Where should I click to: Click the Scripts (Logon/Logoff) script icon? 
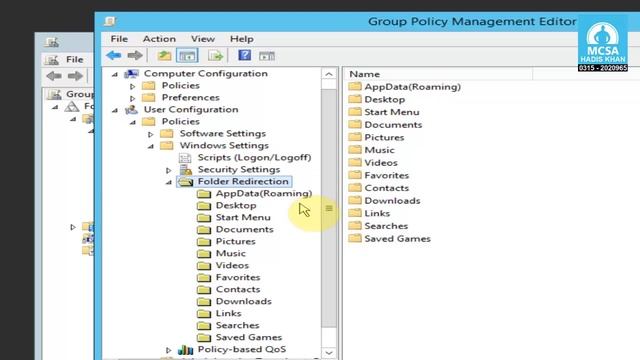pos(185,158)
